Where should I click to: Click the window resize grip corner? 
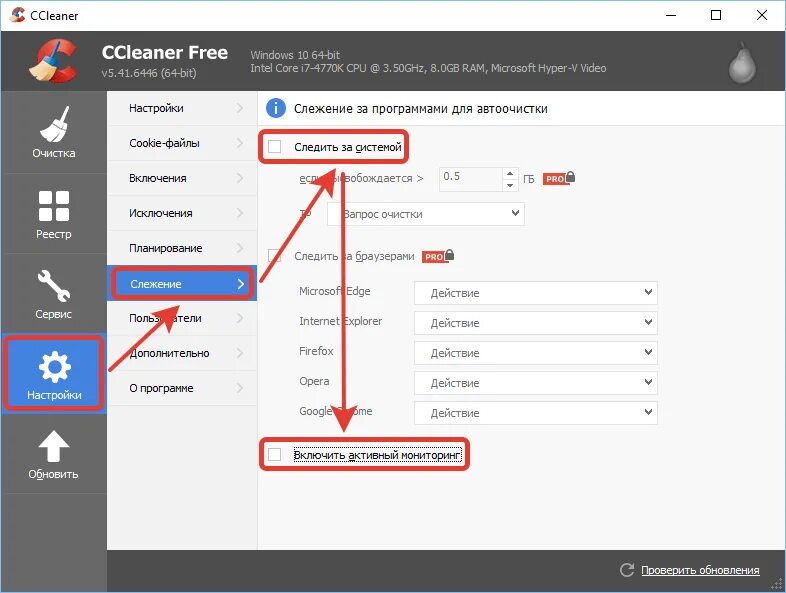[777, 584]
